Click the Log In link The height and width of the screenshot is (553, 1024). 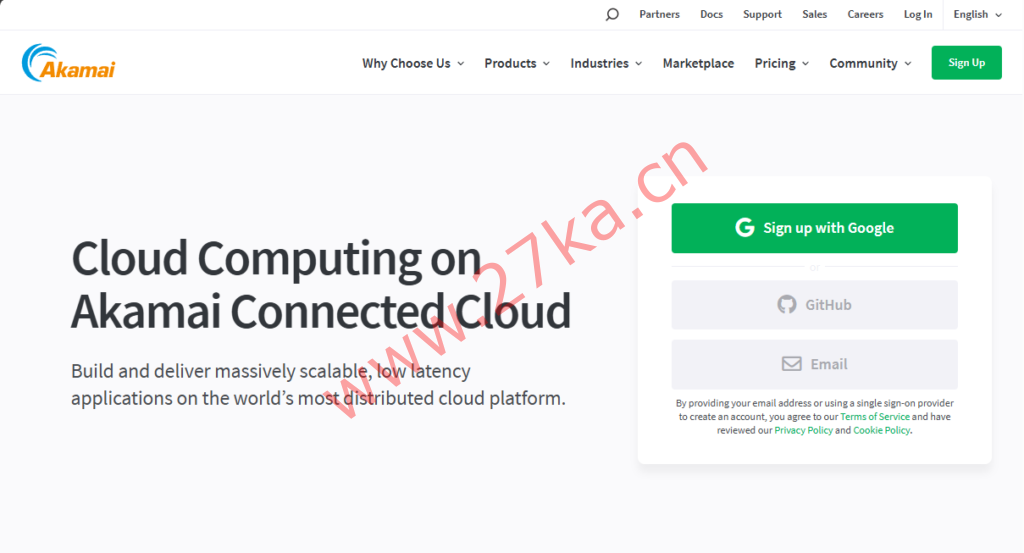pos(918,14)
